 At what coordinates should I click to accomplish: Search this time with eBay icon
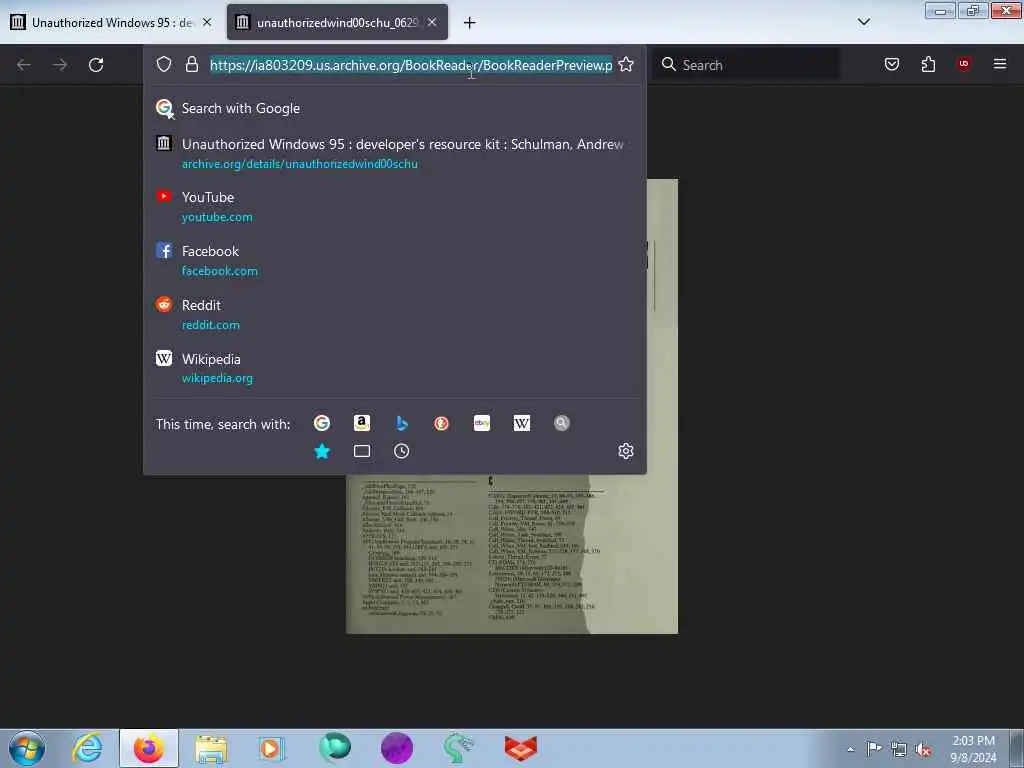click(482, 423)
